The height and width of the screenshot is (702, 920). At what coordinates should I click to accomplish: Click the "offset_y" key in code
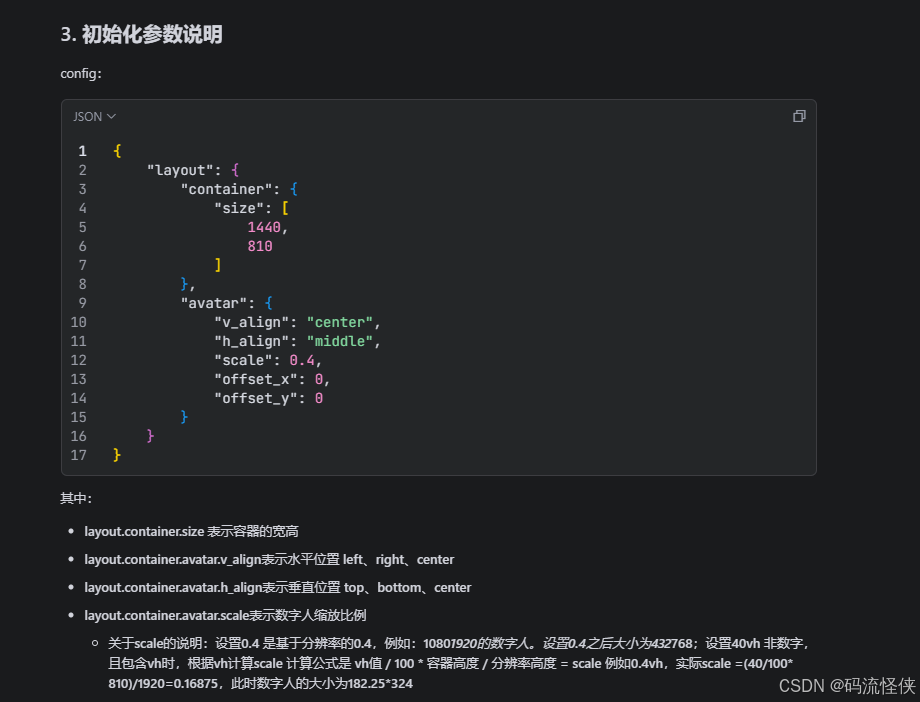[256, 398]
